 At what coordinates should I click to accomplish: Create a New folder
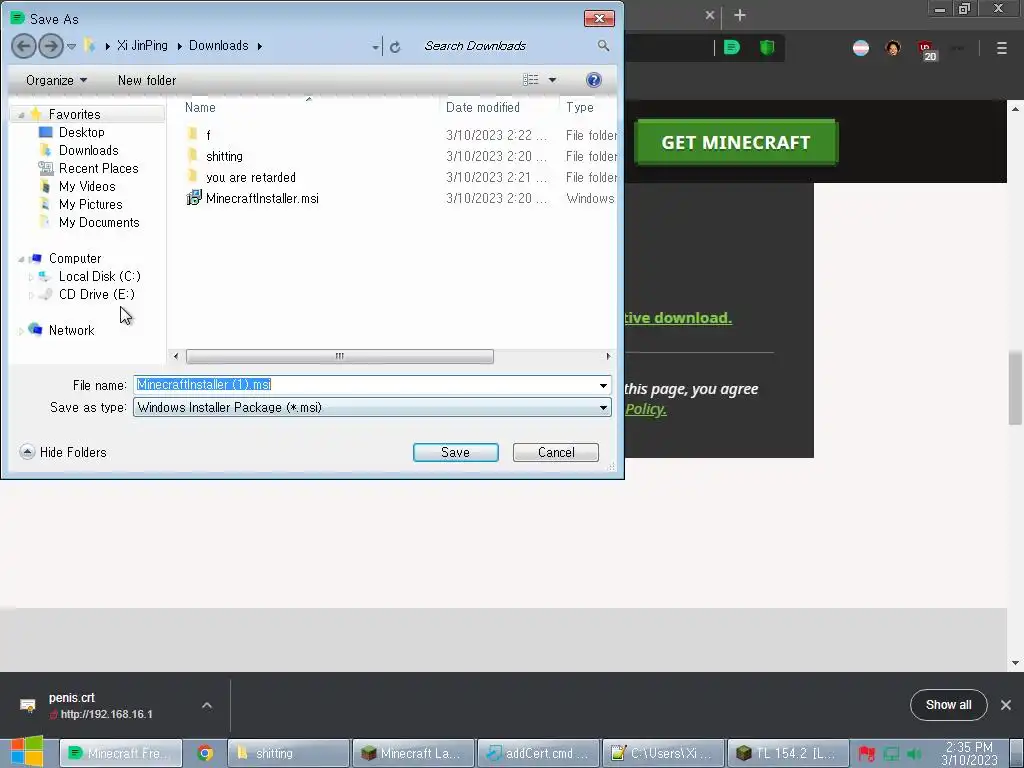pos(147,80)
